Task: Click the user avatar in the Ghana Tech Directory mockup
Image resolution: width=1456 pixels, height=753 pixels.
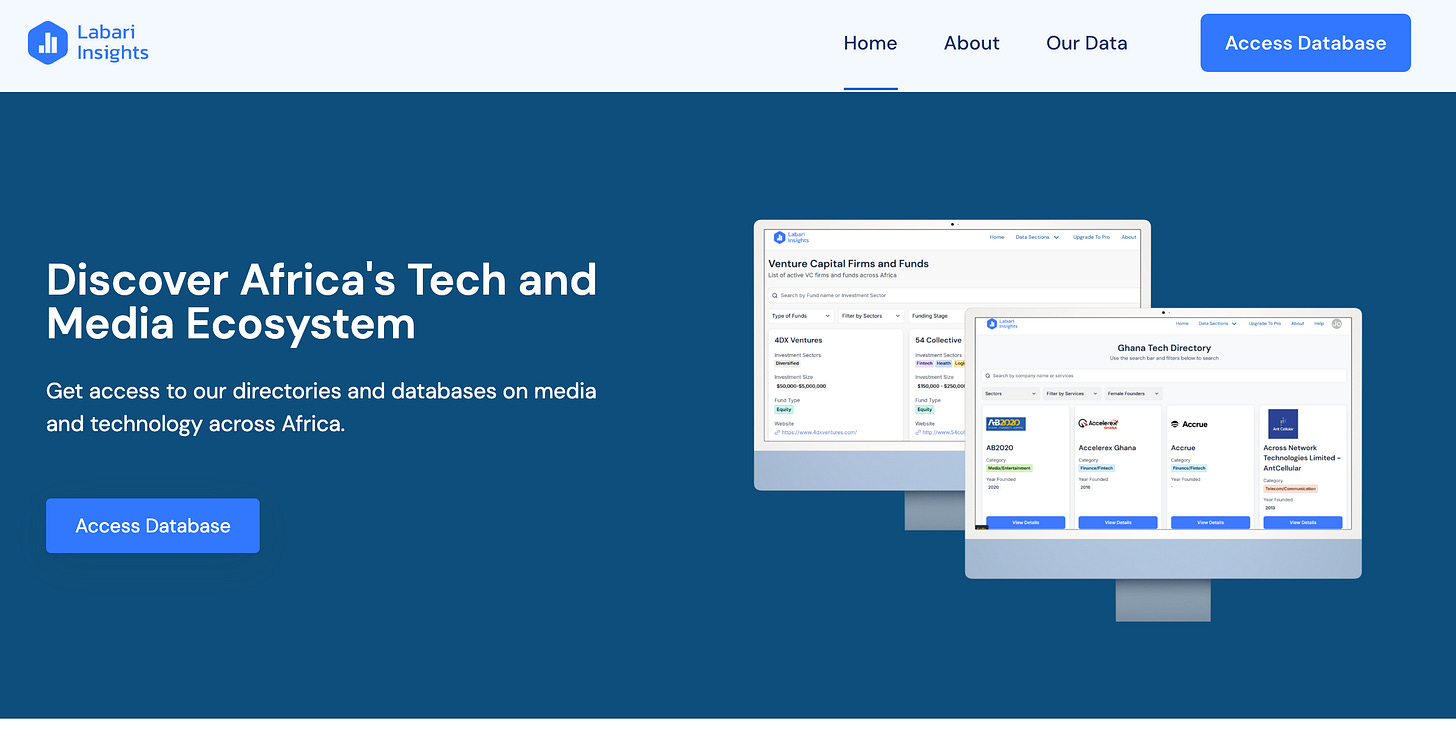Action: (1337, 324)
